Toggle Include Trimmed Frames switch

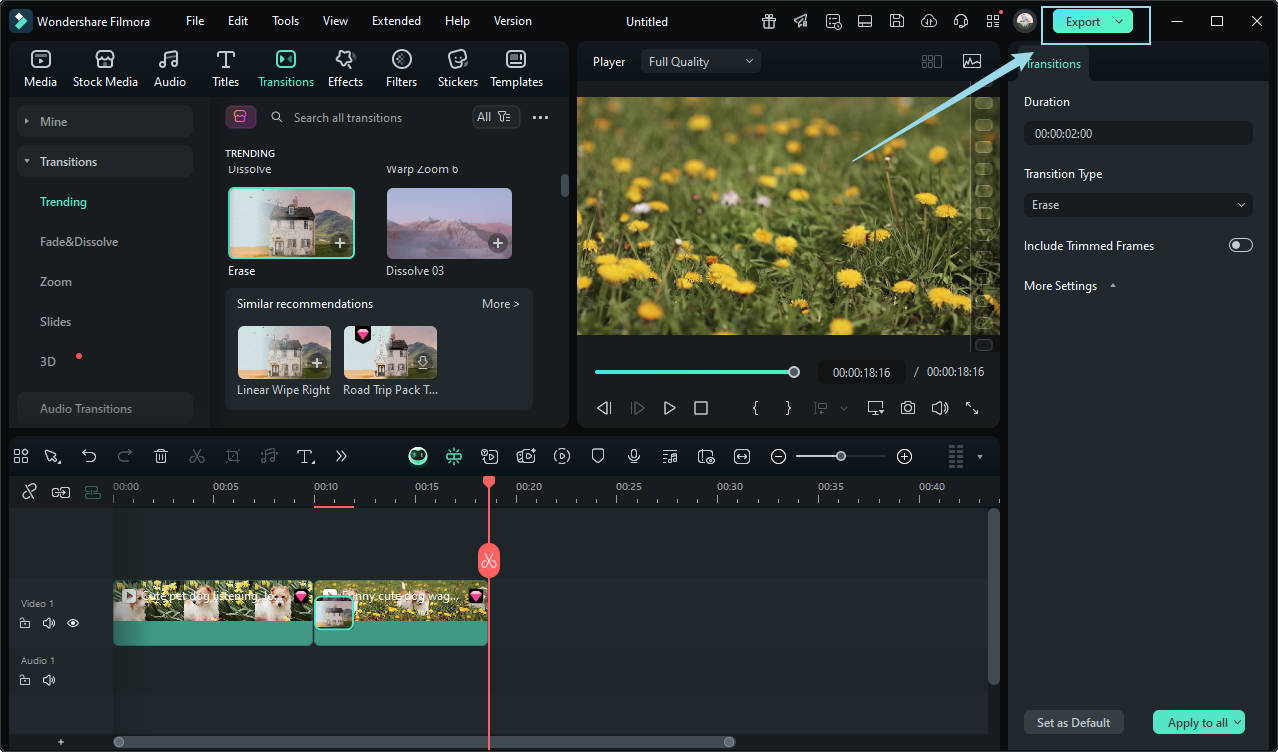1240,245
